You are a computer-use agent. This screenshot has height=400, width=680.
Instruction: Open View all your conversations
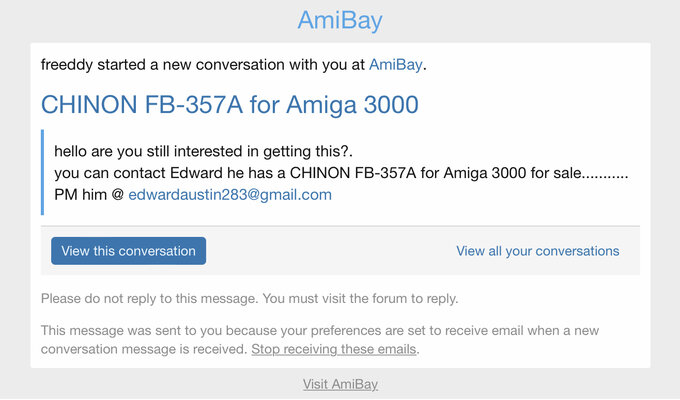coord(537,251)
